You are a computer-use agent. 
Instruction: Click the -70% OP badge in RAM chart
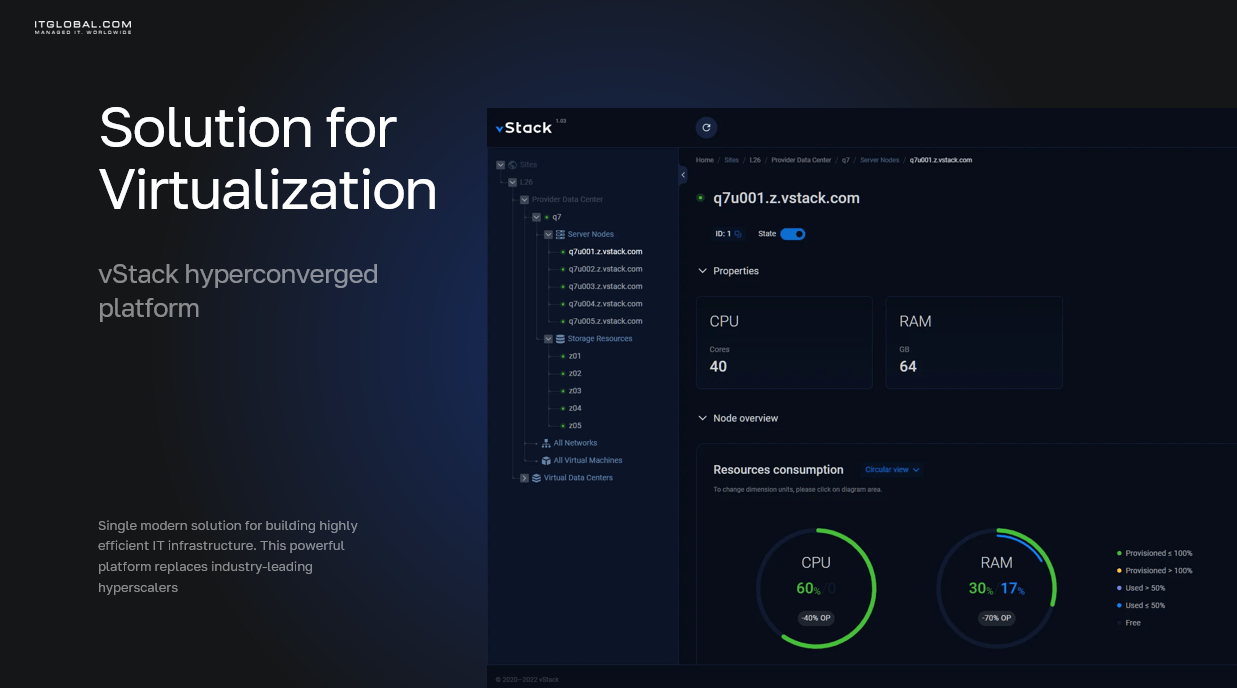[x=996, y=618]
